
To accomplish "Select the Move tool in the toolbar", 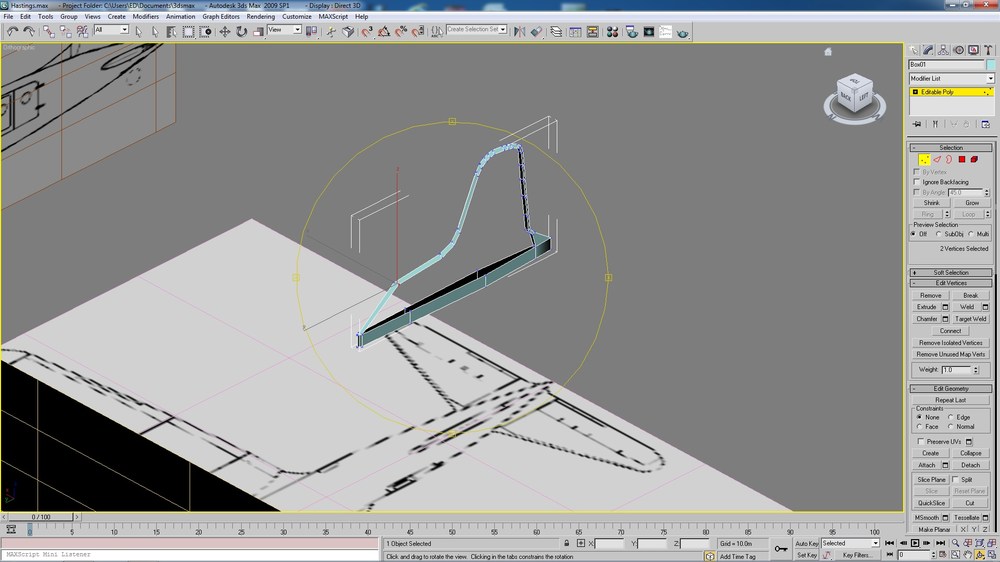I will (225, 31).
